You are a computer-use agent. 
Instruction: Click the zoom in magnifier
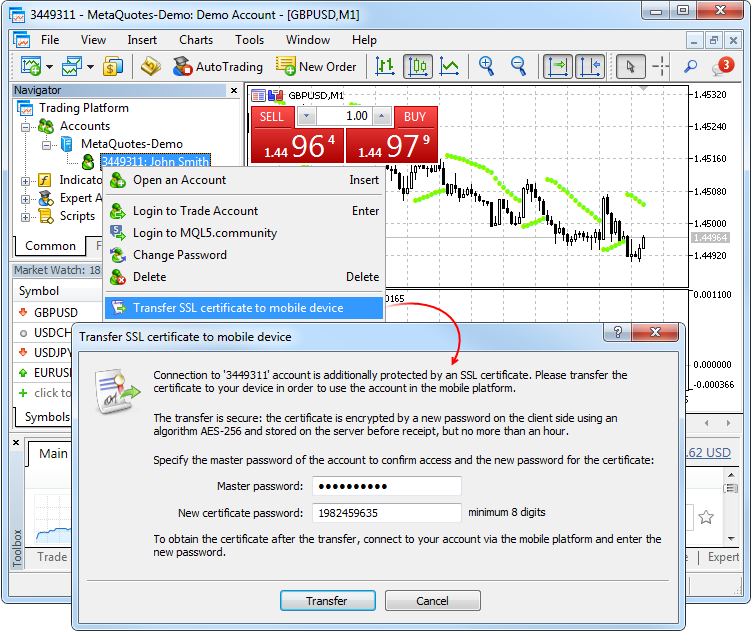coord(486,66)
